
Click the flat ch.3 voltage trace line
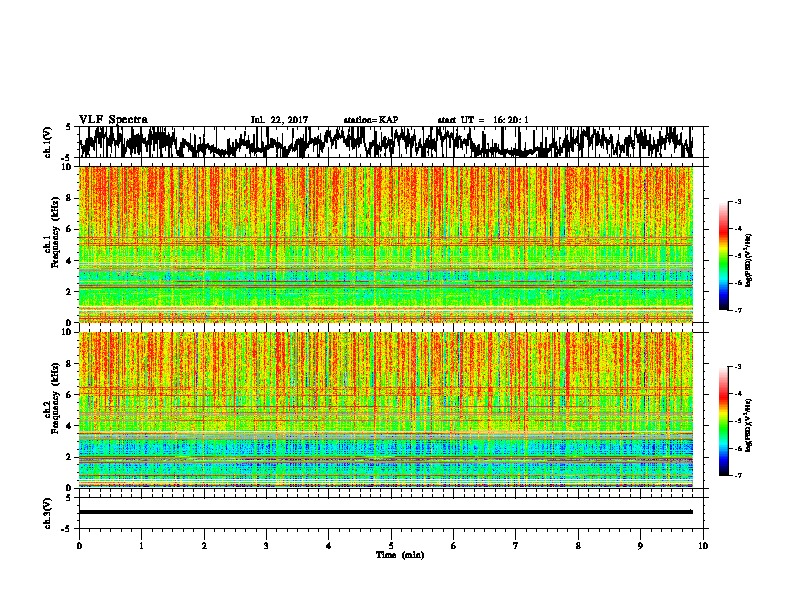(386, 512)
